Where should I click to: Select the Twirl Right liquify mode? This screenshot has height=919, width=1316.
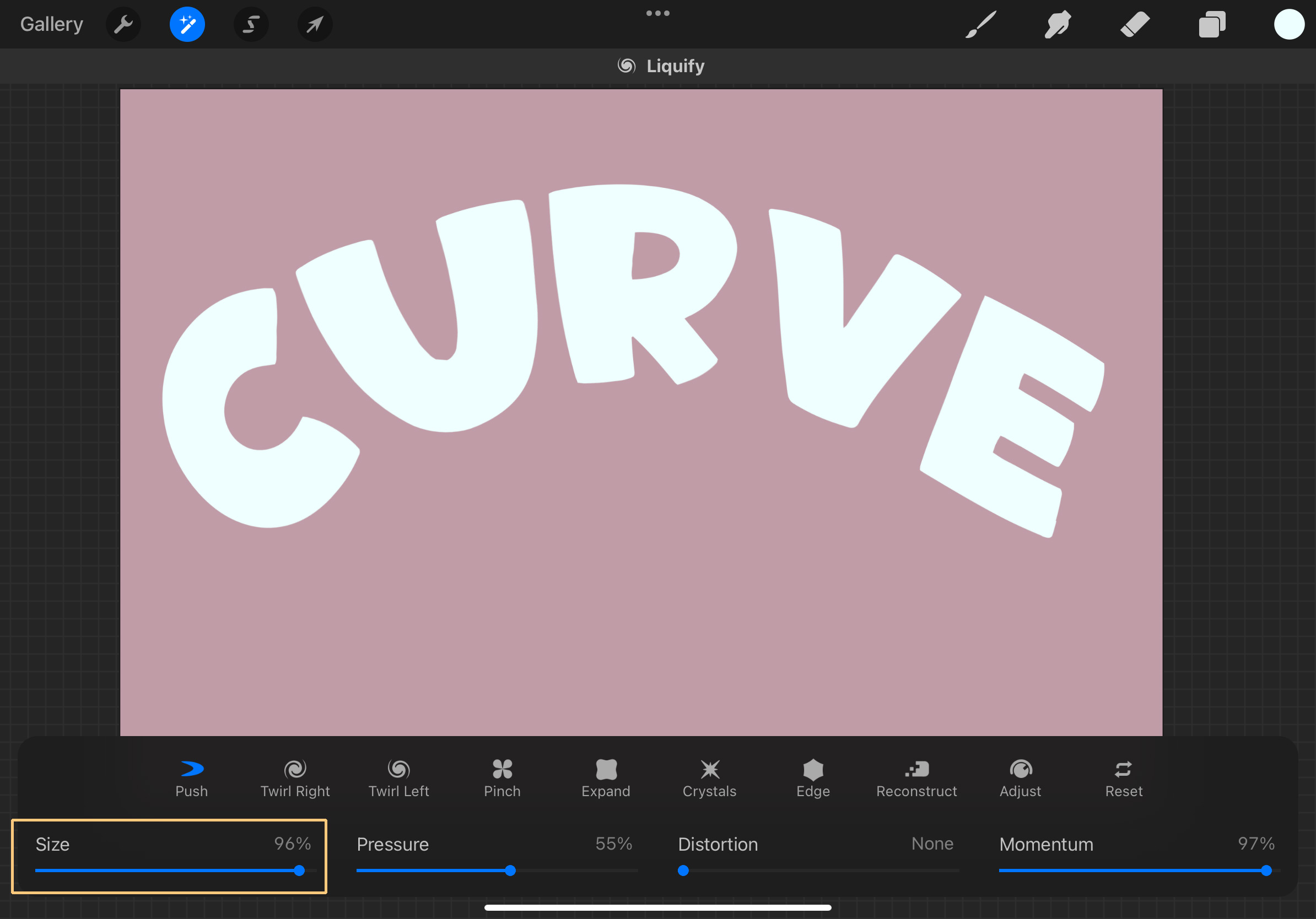coord(295,778)
